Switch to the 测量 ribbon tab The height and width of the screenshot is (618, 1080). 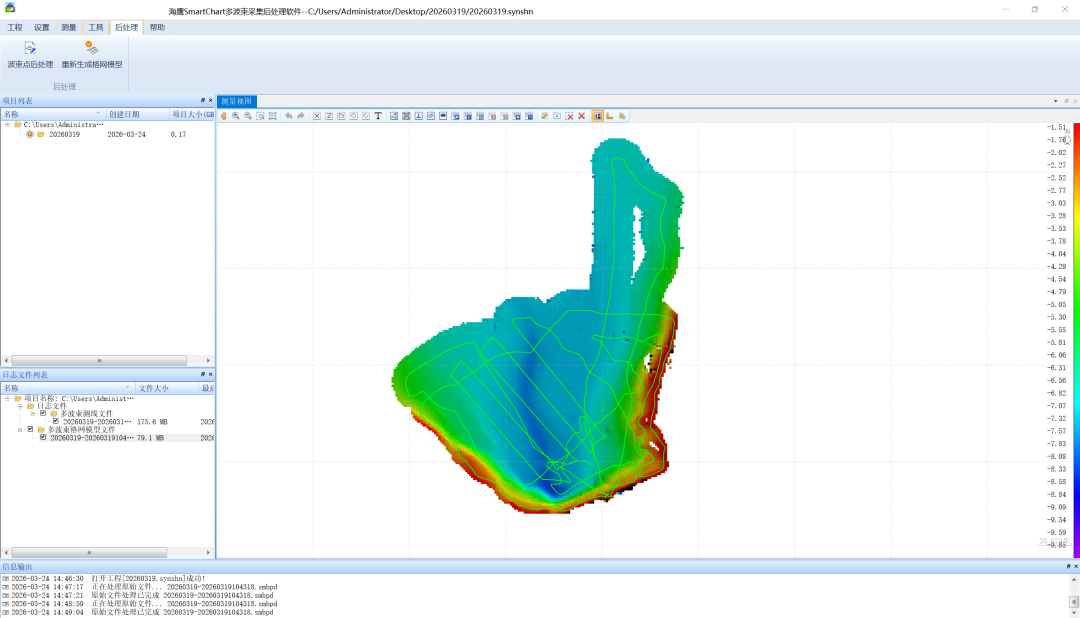pyautogui.click(x=69, y=28)
